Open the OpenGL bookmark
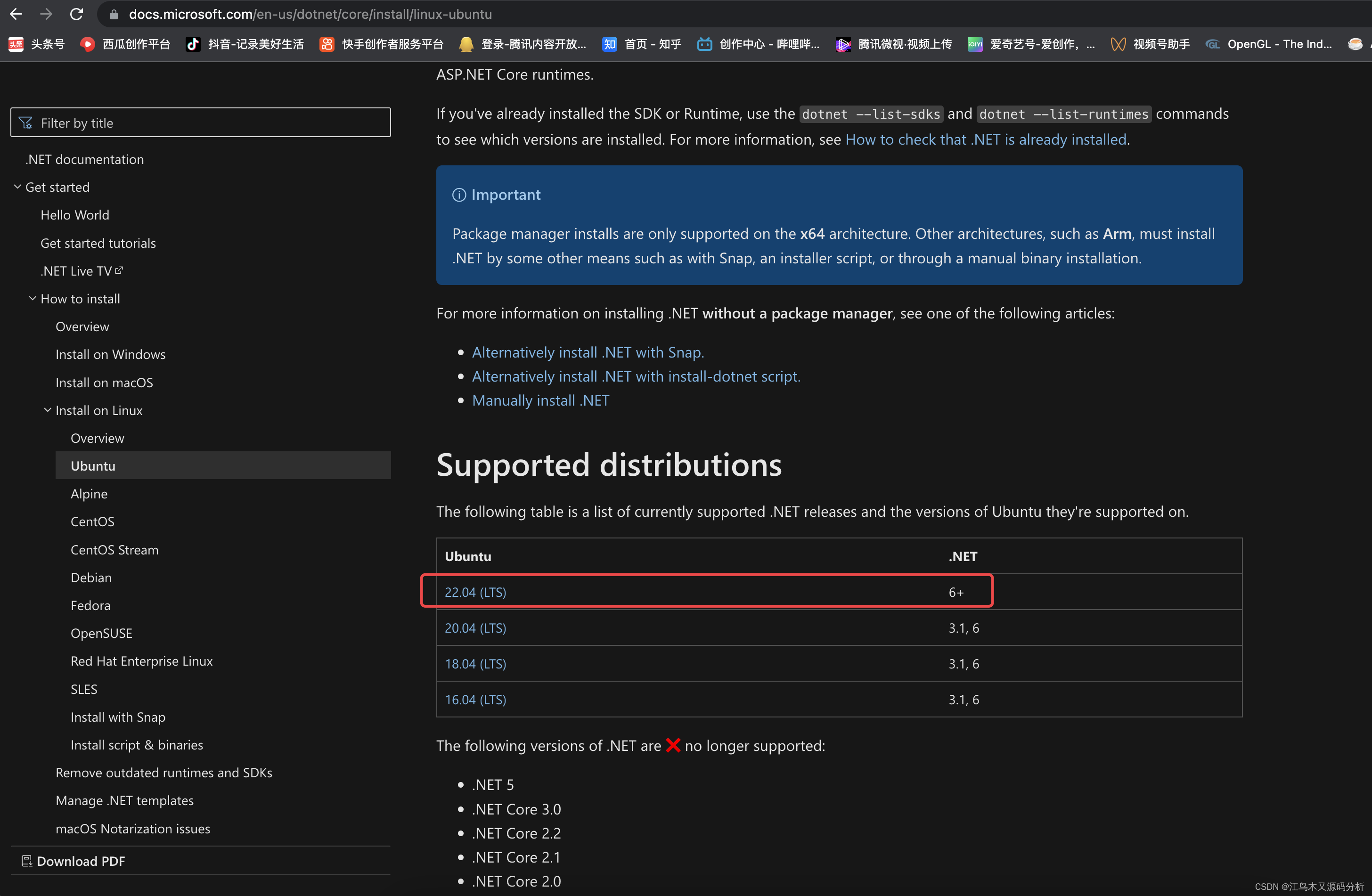The width and height of the screenshot is (1372, 896). click(1268, 44)
